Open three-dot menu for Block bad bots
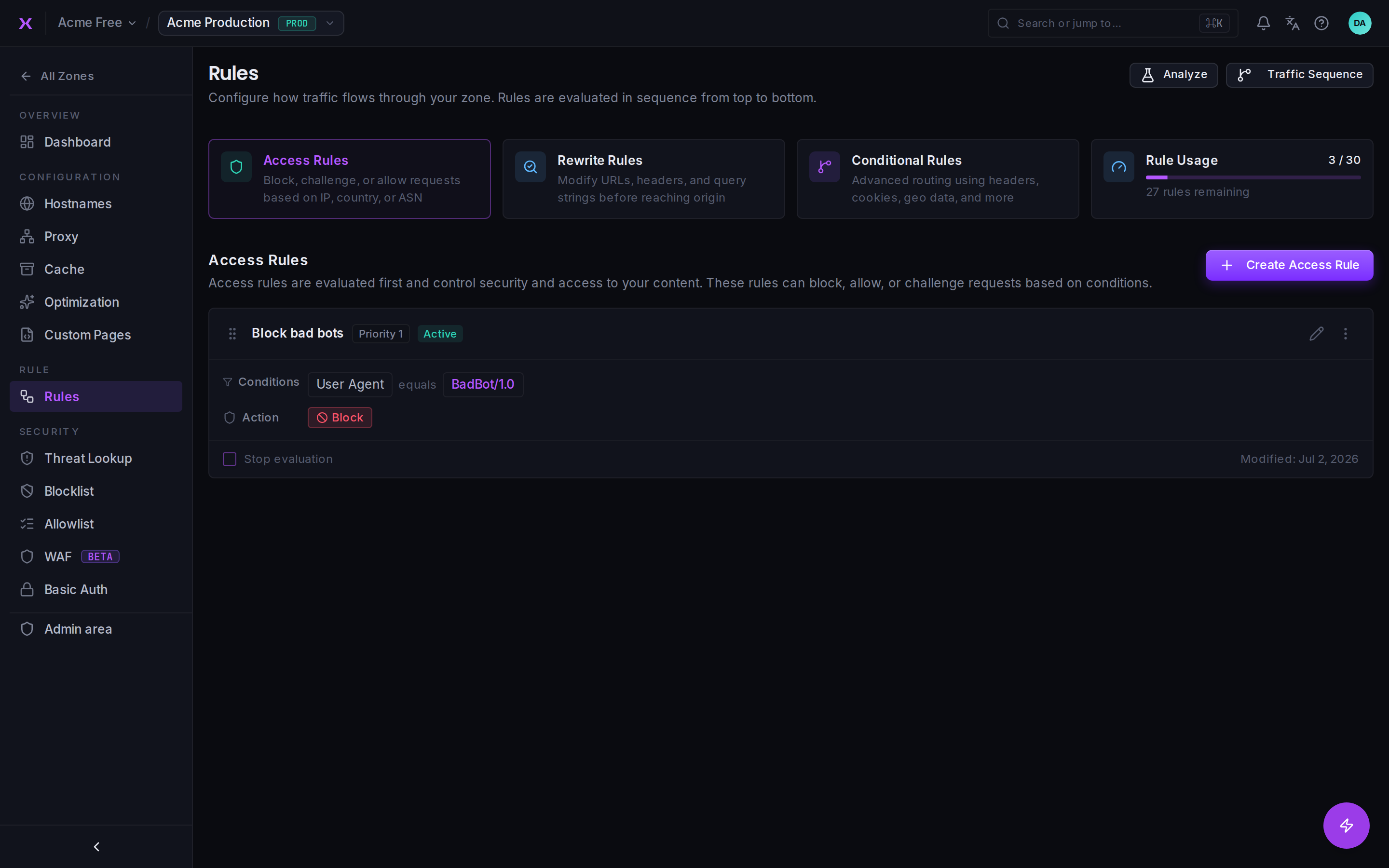Screen dimensions: 1389x868 (x=1346, y=334)
